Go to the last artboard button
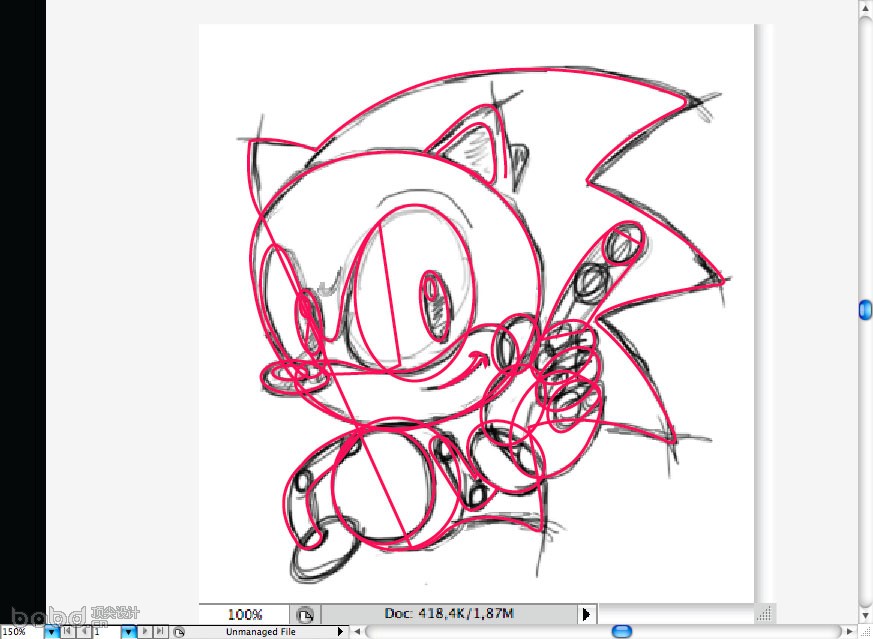873x639 pixels. pyautogui.click(x=160, y=632)
